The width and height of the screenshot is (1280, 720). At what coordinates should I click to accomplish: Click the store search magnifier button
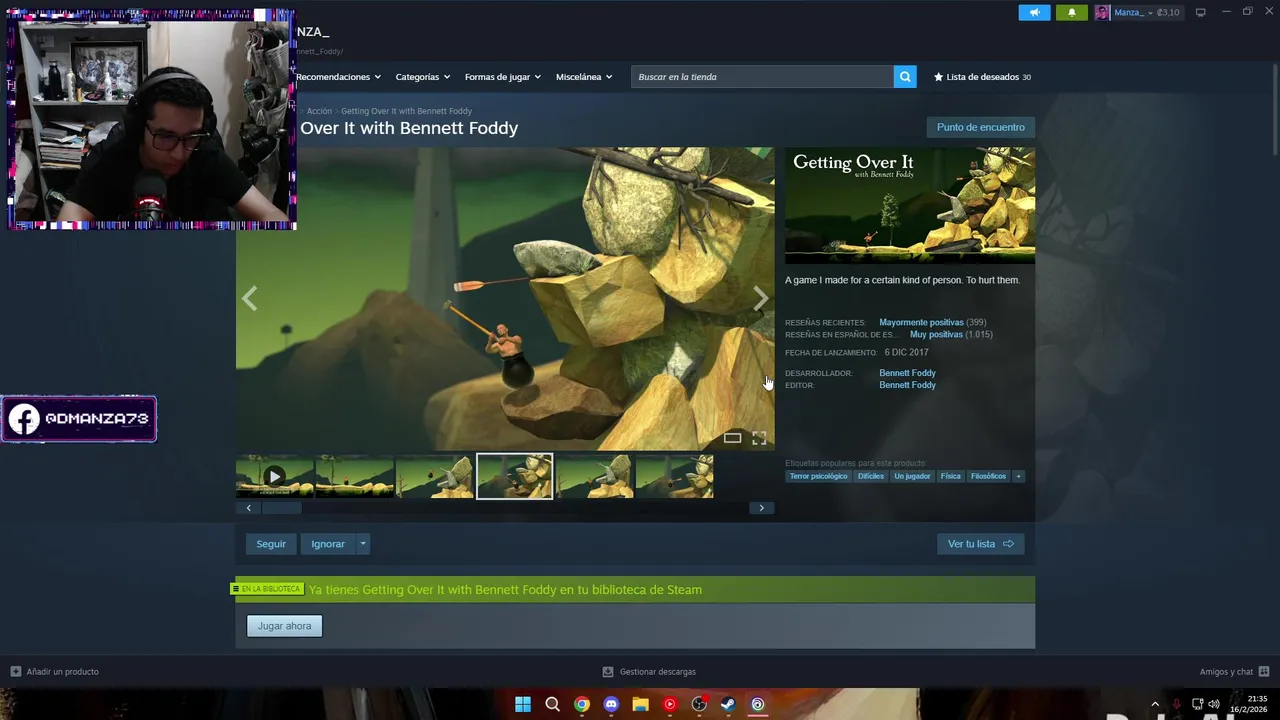point(905,77)
